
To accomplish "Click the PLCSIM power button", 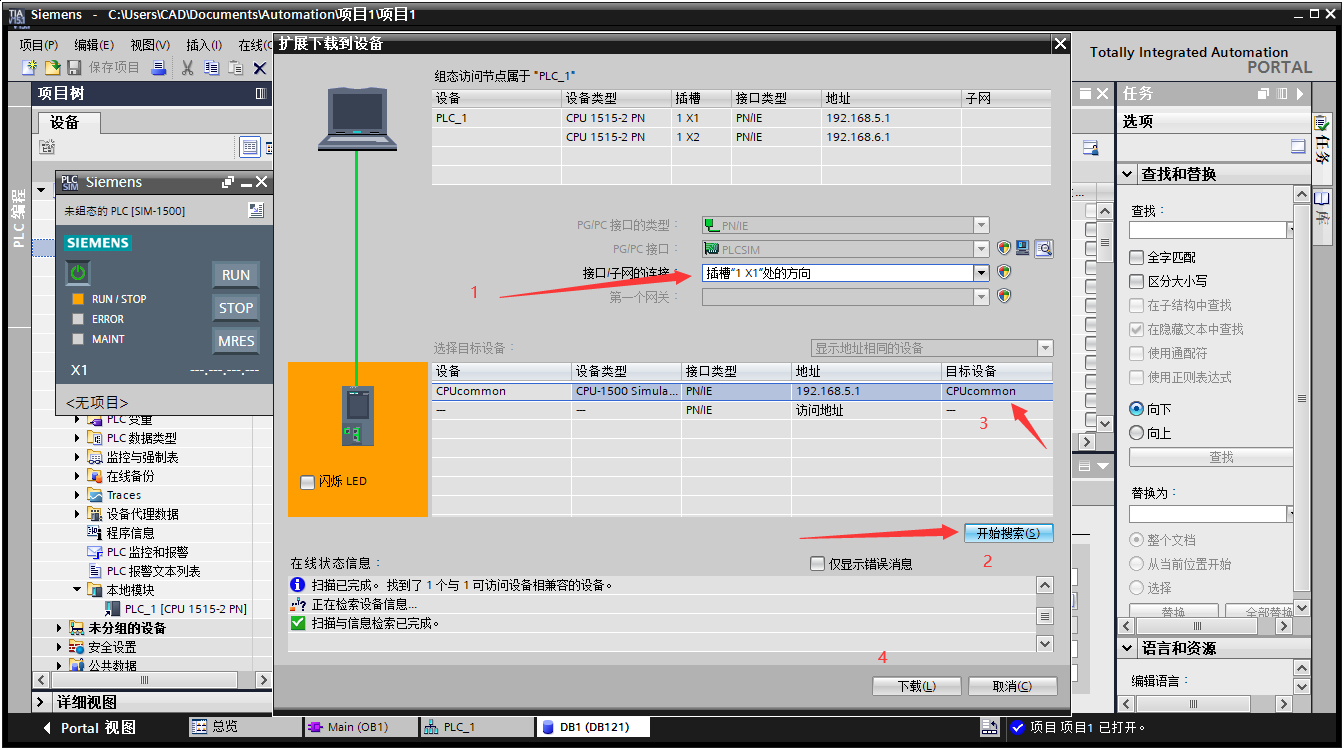I will [x=78, y=272].
